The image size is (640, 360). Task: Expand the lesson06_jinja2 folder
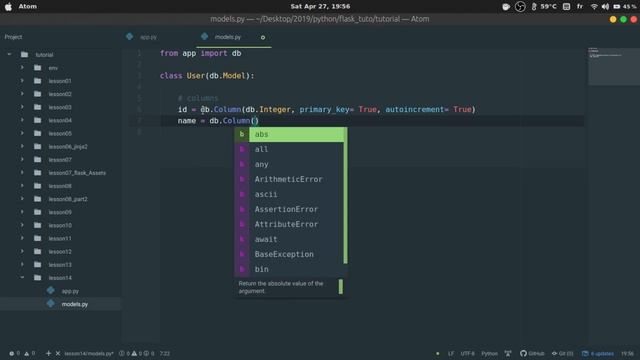click(x=22, y=146)
